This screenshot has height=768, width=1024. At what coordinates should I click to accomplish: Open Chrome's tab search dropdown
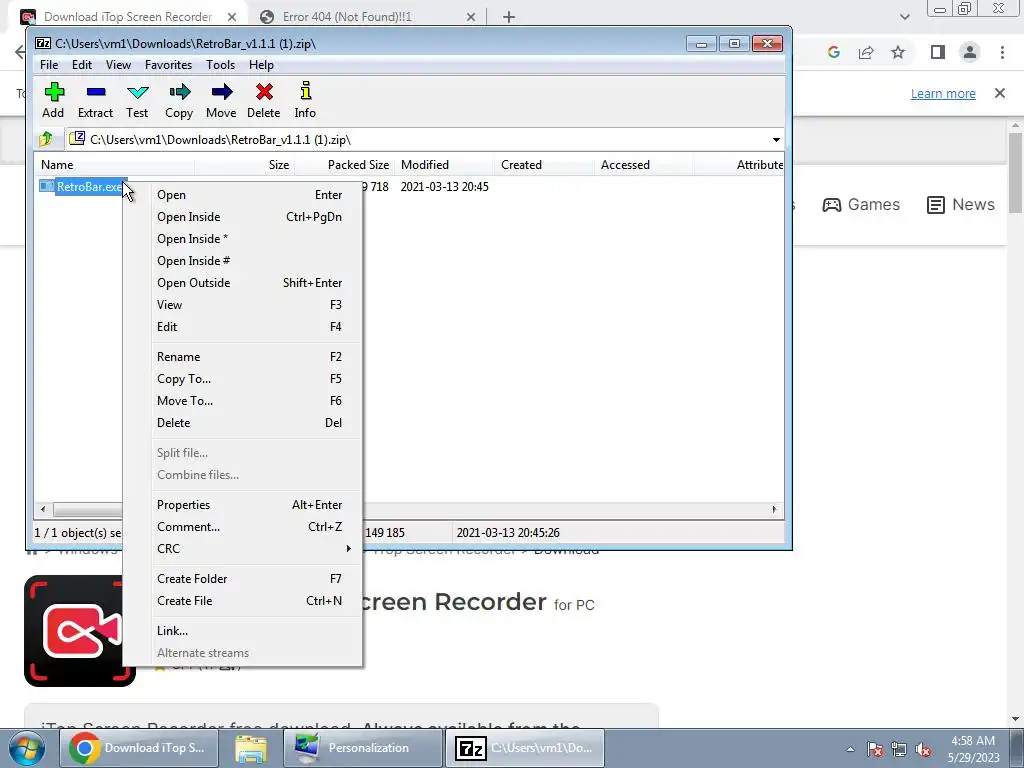[904, 17]
